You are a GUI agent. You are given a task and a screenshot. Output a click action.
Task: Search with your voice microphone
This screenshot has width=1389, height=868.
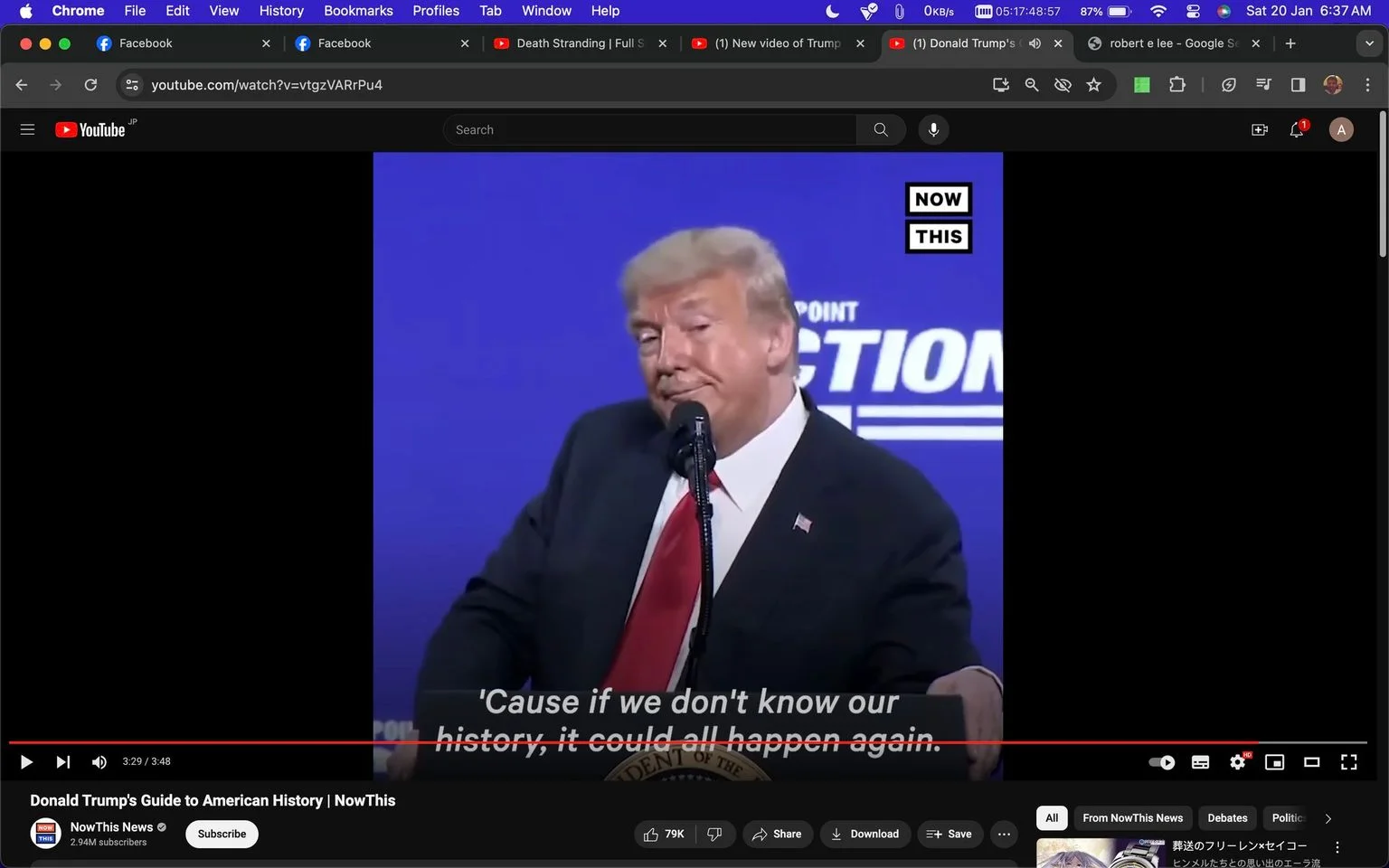coord(933,129)
